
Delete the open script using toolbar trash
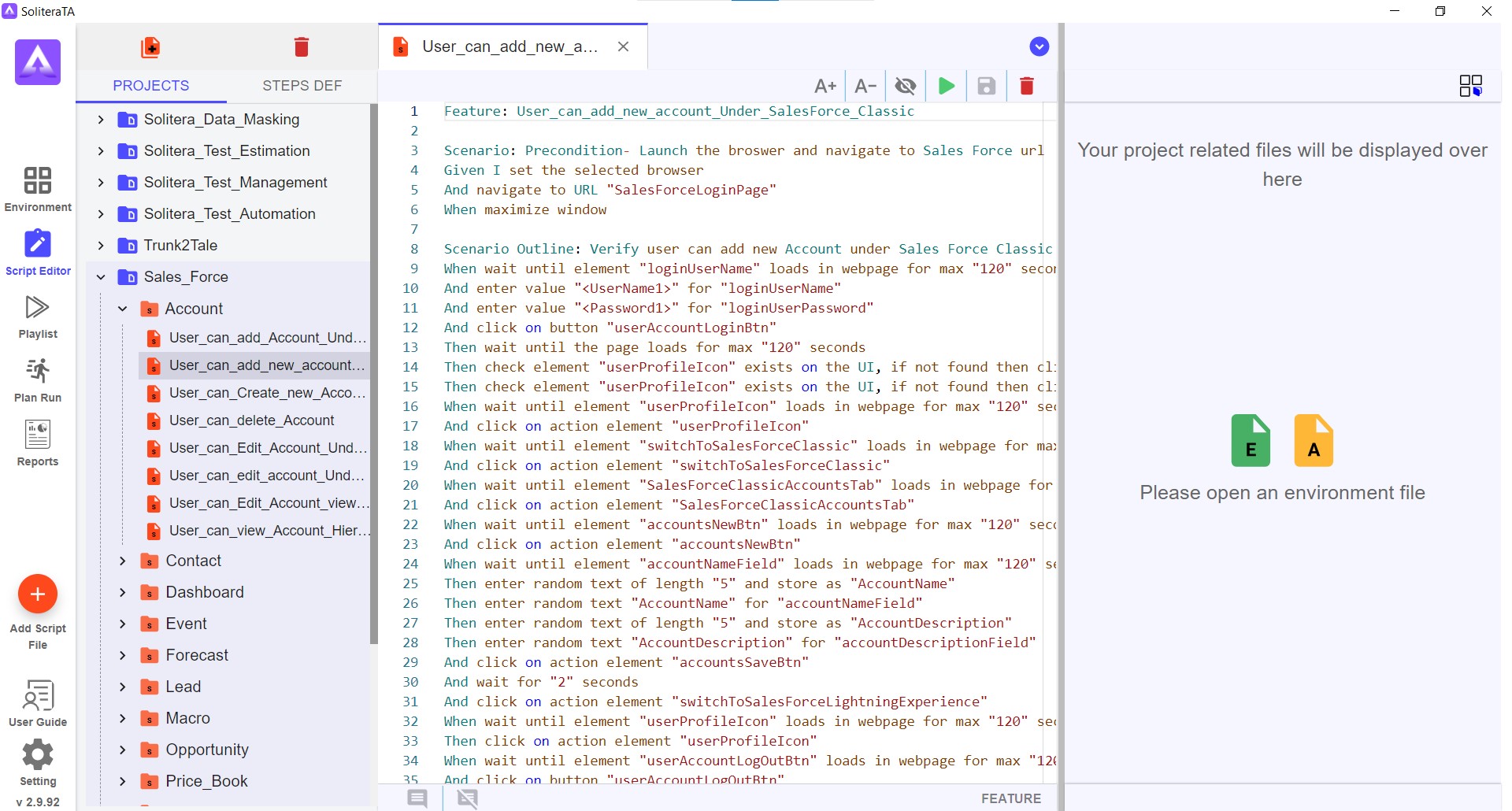click(1027, 86)
